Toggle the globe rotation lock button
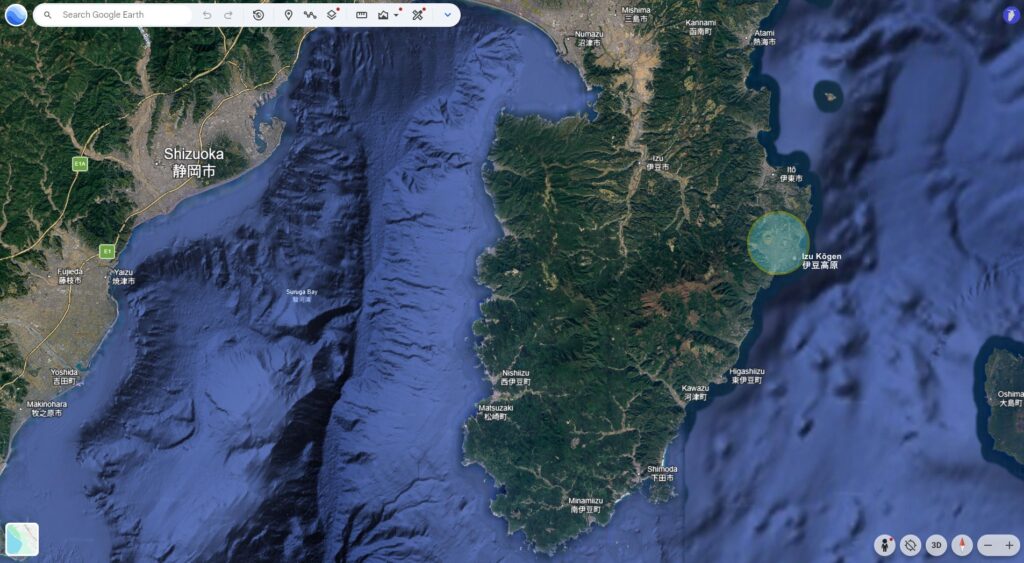 pyautogui.click(x=910, y=545)
